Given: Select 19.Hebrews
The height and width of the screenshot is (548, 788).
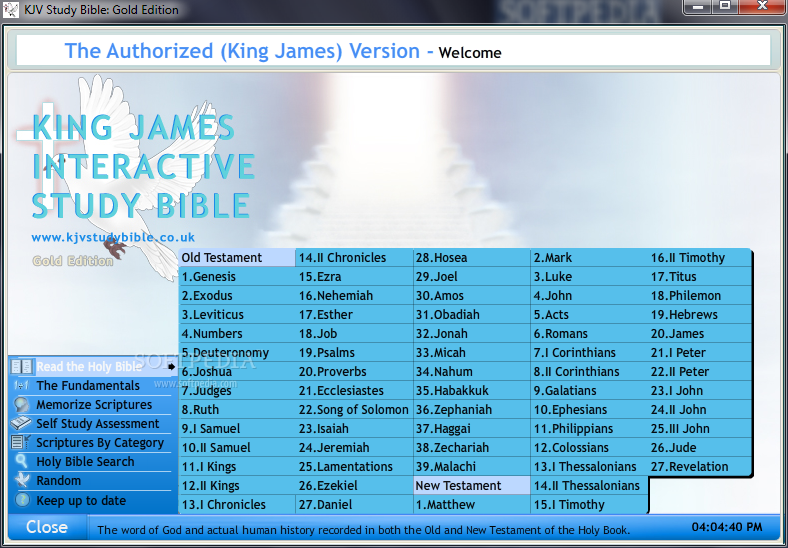Looking at the screenshot, I should (700, 315).
